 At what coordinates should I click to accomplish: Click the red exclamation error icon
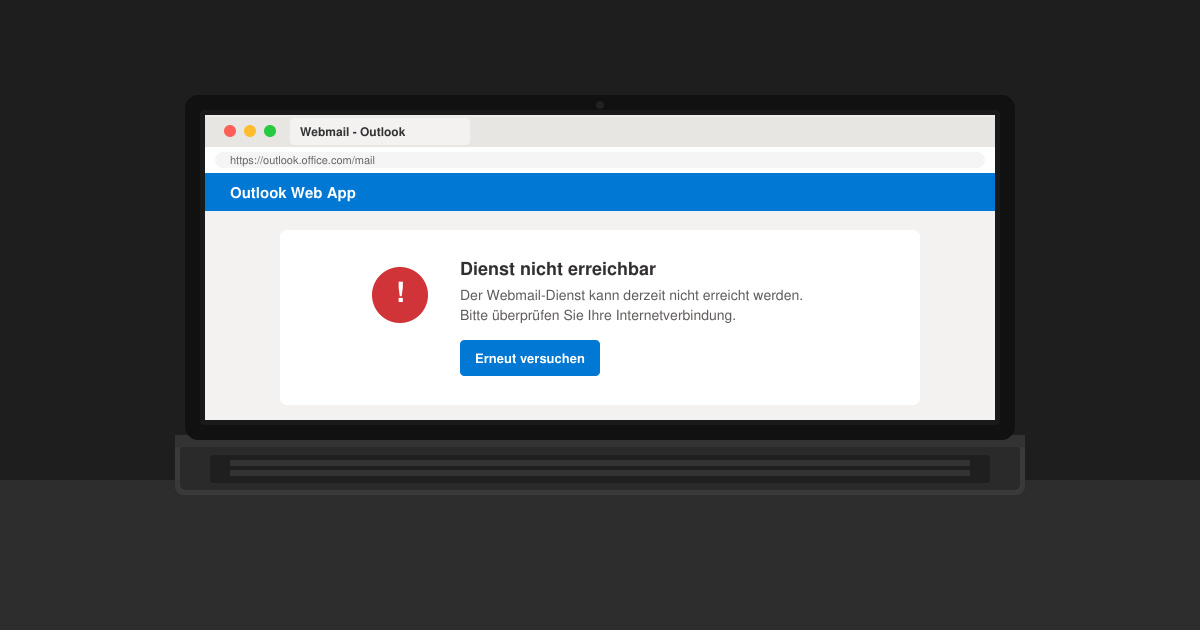(x=400, y=295)
